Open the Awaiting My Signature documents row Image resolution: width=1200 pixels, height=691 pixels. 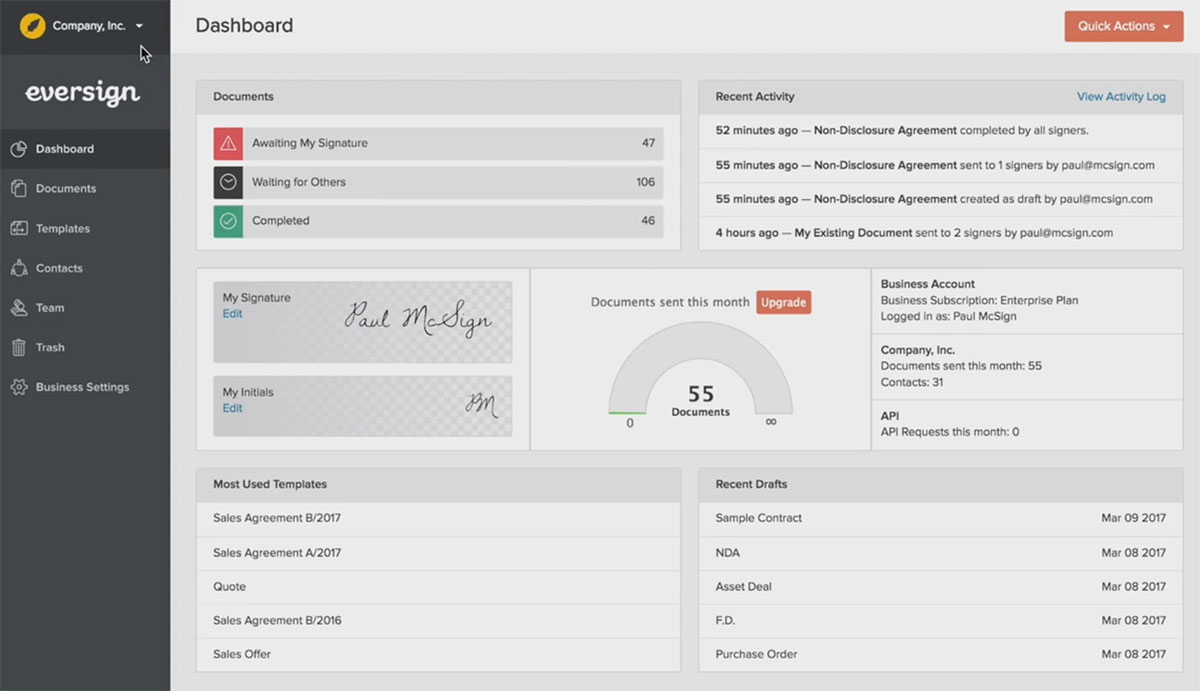tap(438, 143)
